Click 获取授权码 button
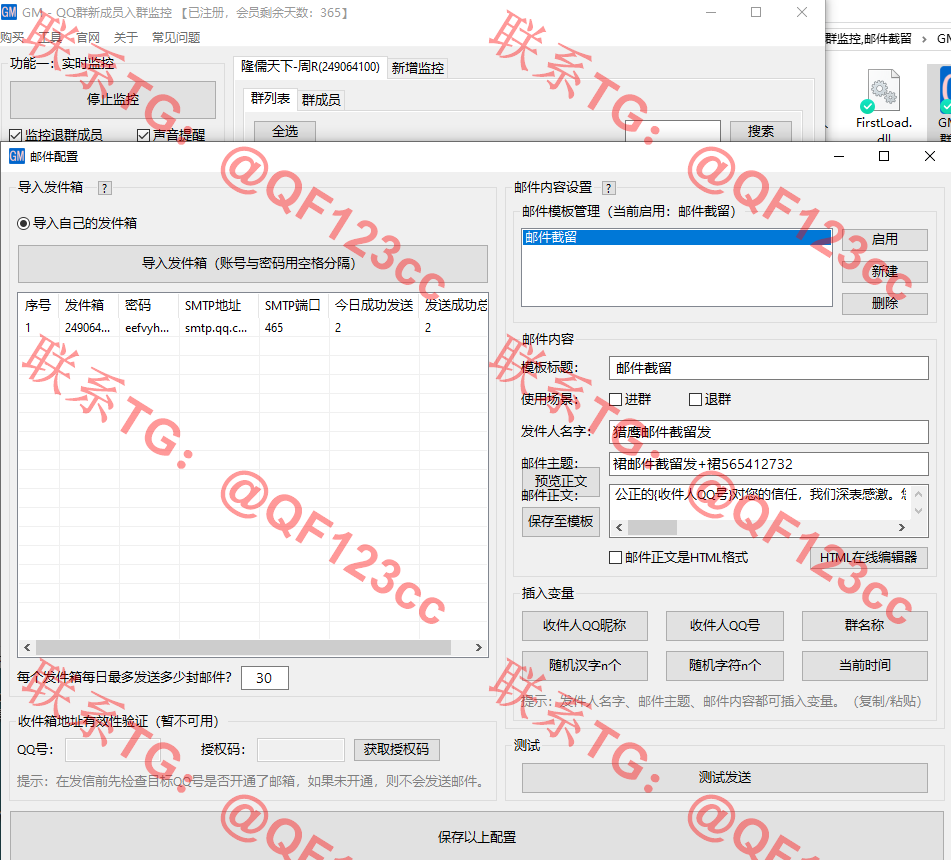The image size is (951, 860). [x=397, y=750]
